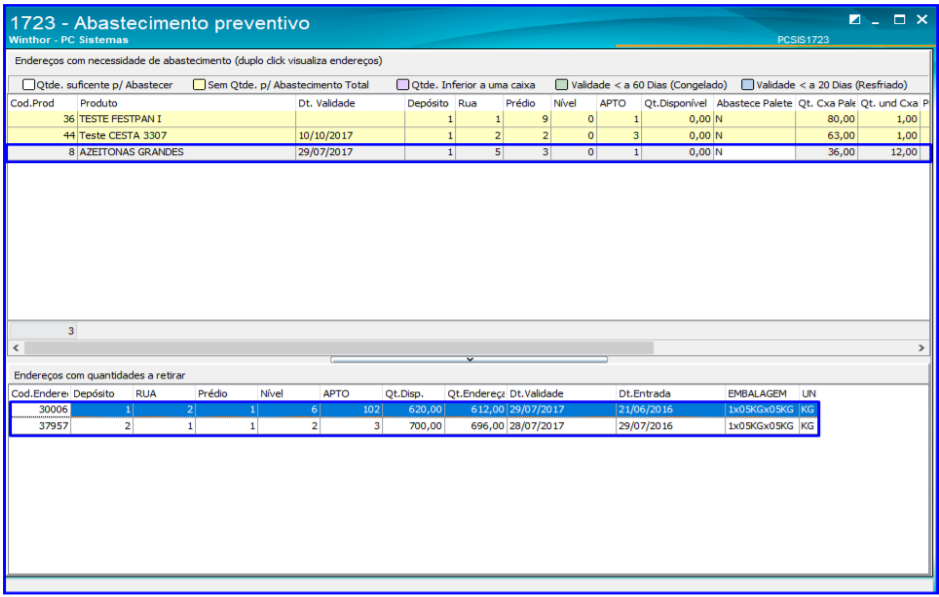Viewport: 939px width, 597px height.
Task: Click the RUA column header in lower grid
Action: click(x=164, y=393)
